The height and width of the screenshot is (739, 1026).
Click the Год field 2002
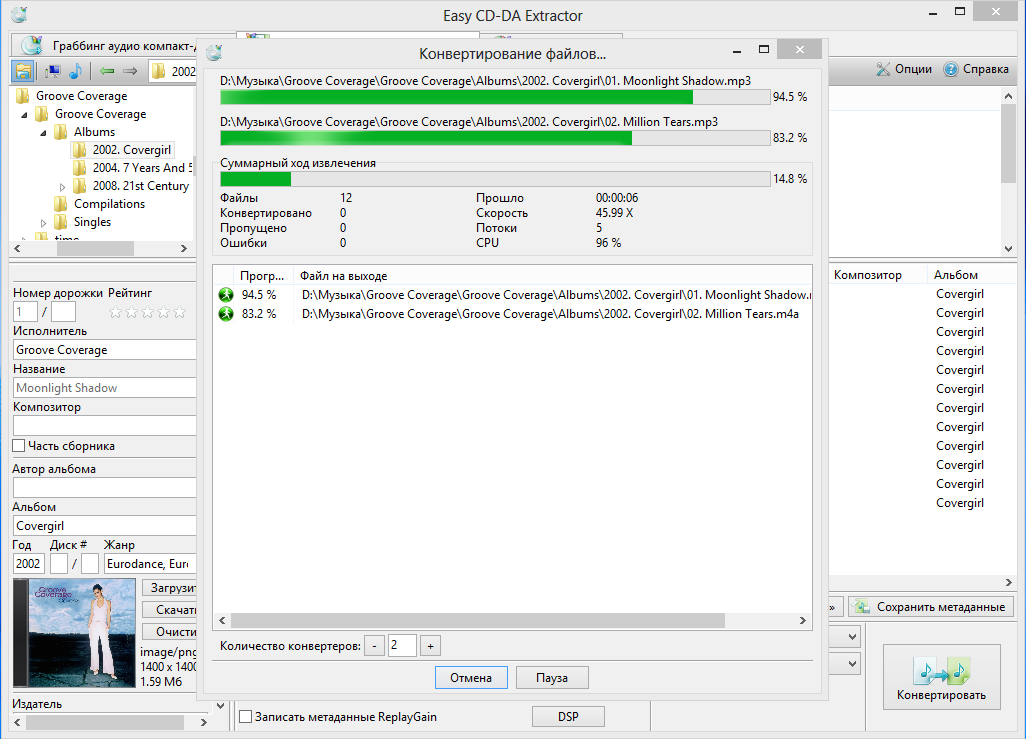click(x=29, y=564)
